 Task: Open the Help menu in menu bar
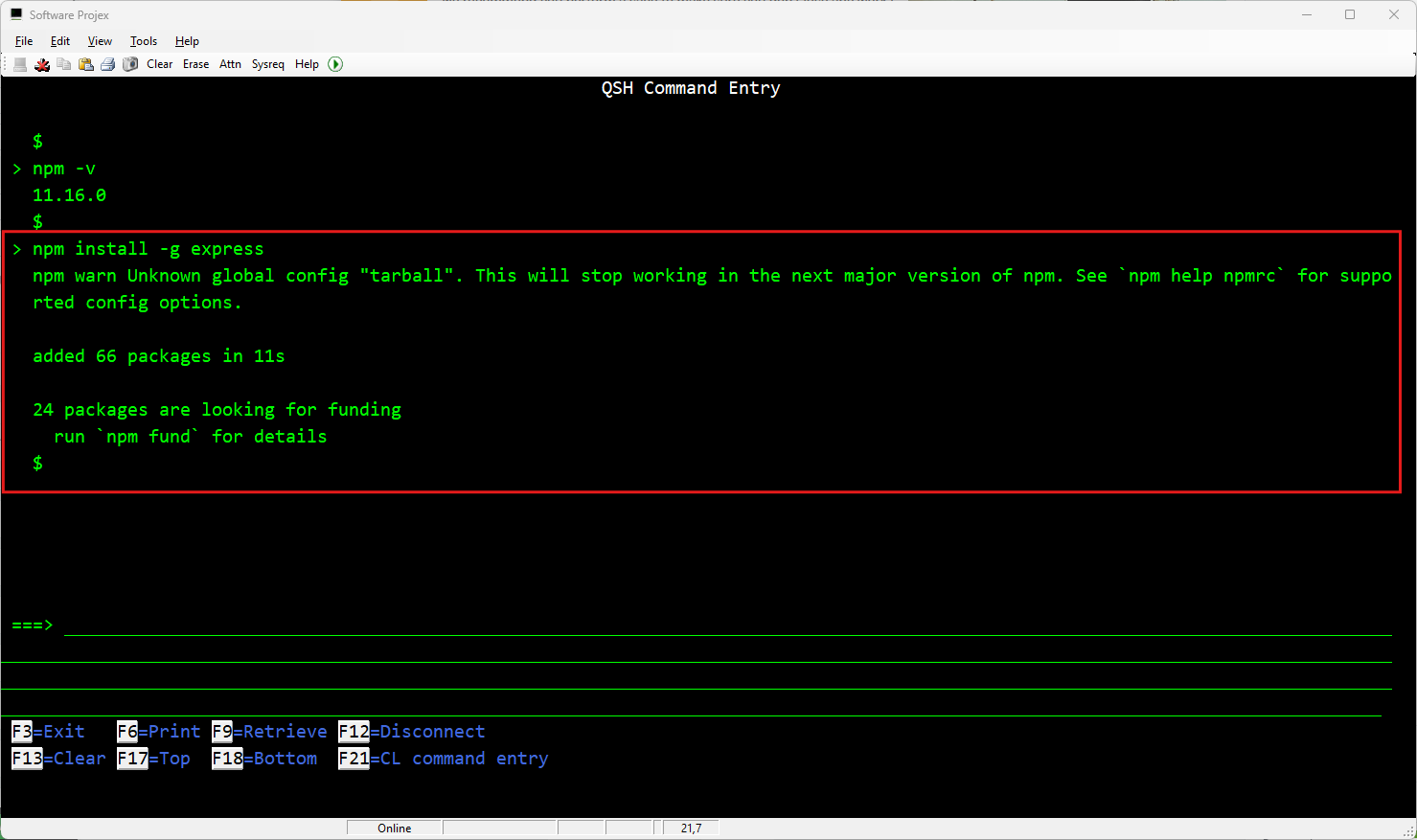[187, 41]
